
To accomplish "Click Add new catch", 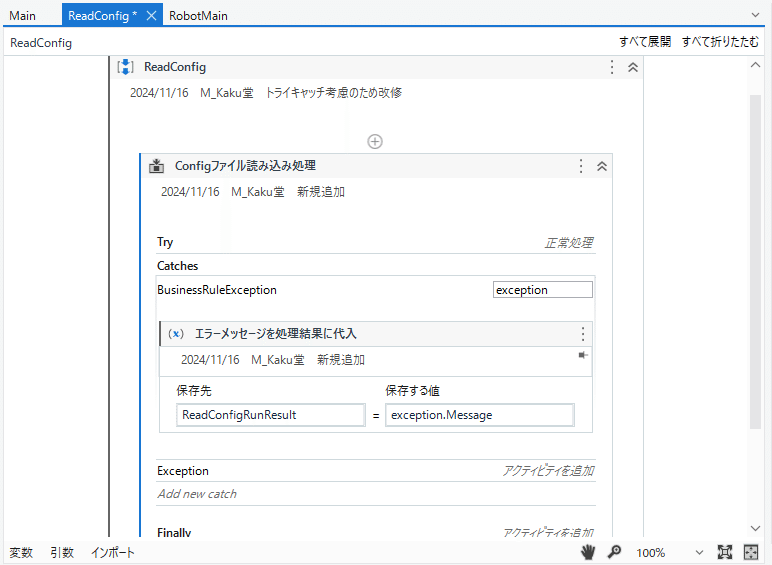I will coord(197,494).
